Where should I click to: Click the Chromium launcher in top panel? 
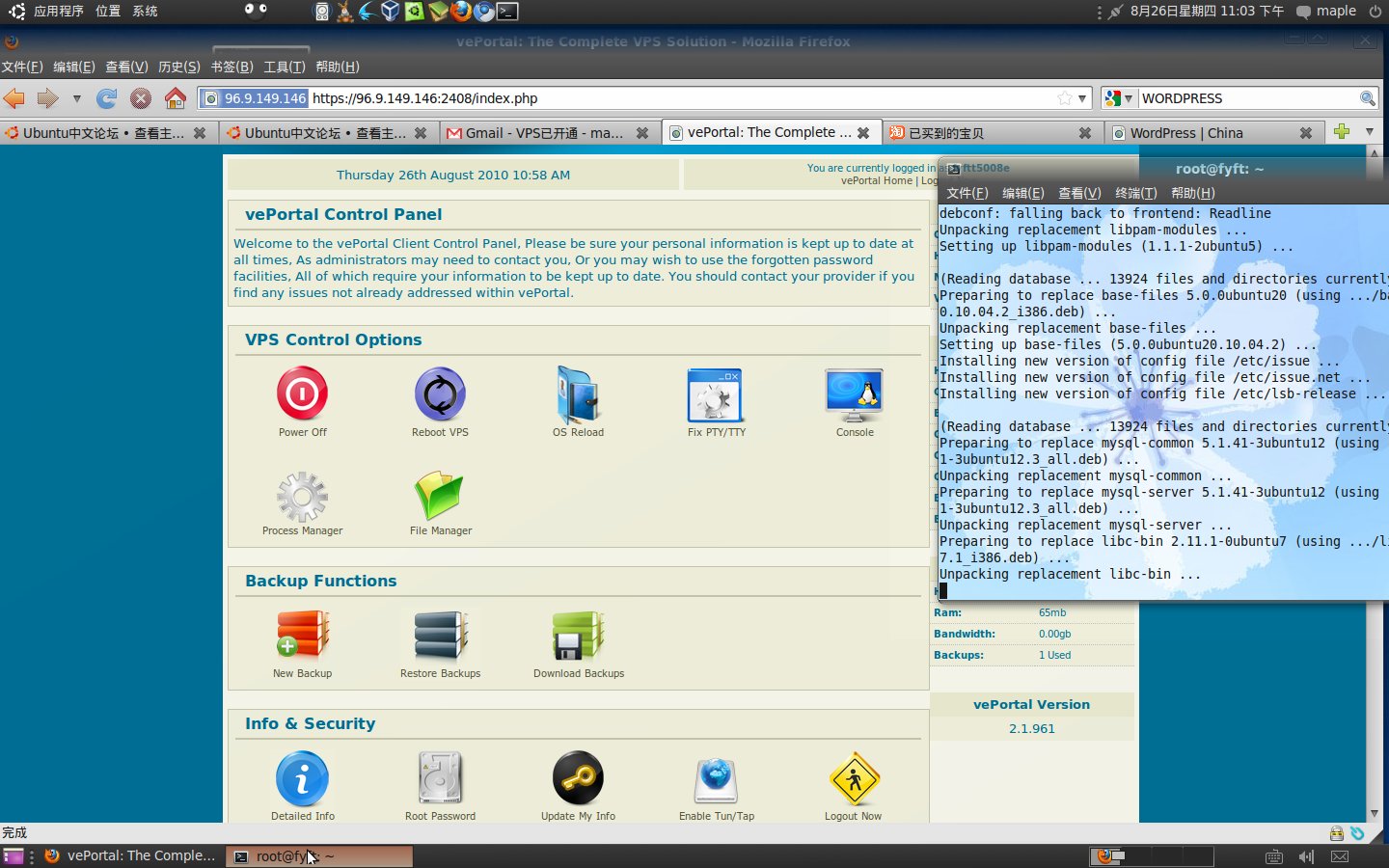[x=484, y=12]
